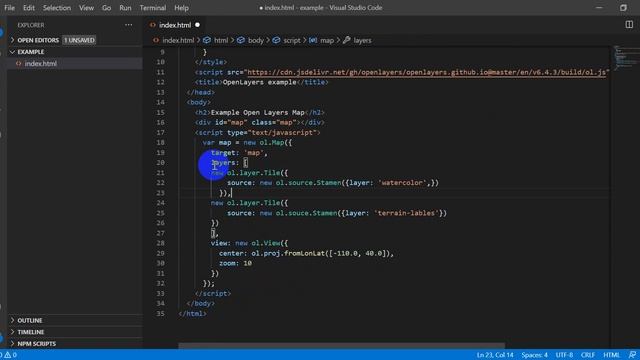Open index.html in the Explorer tree
640x360 pixels.
(75, 64)
